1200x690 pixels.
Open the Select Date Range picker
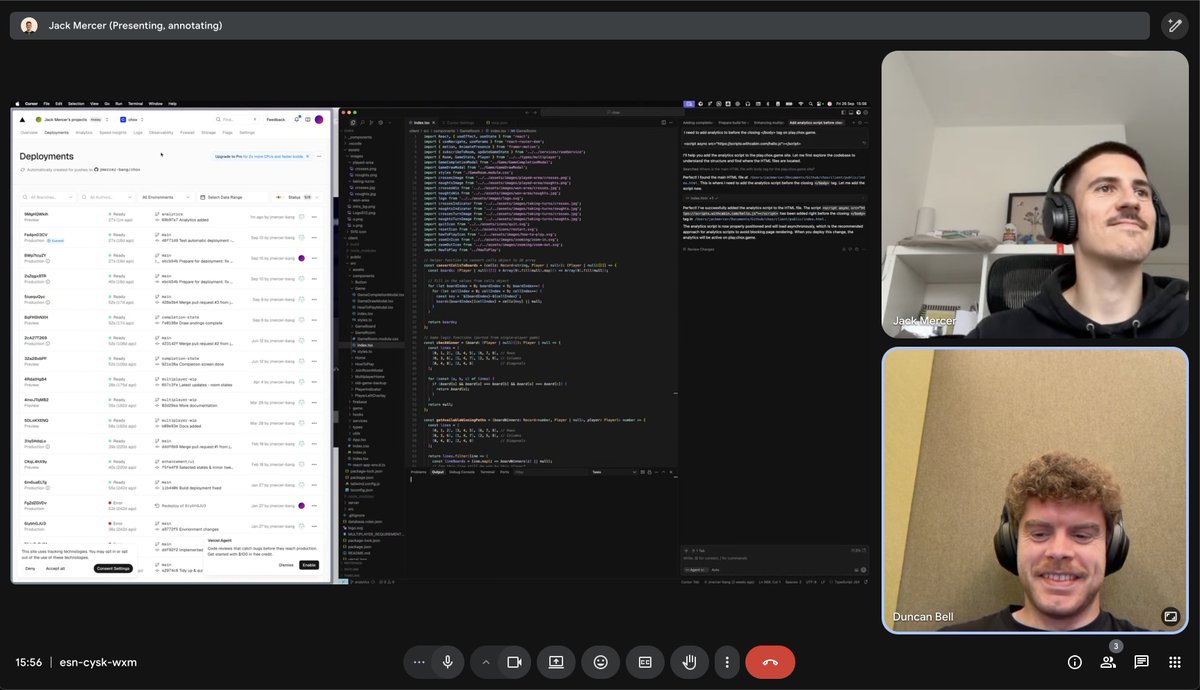235,198
